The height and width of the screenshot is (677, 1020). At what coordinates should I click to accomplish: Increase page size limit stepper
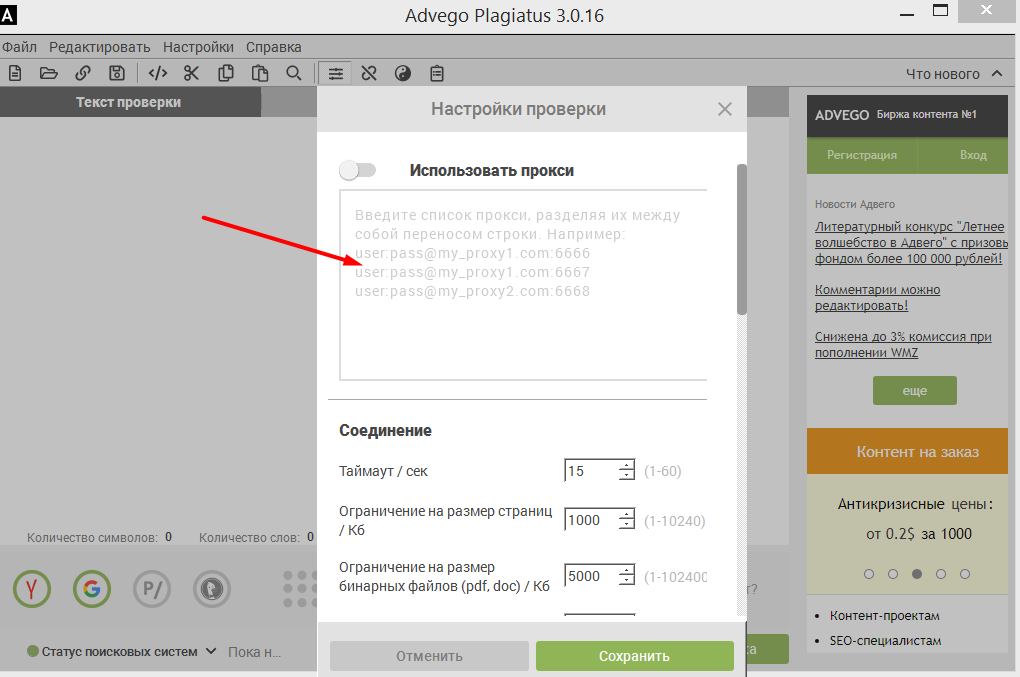coord(626,514)
